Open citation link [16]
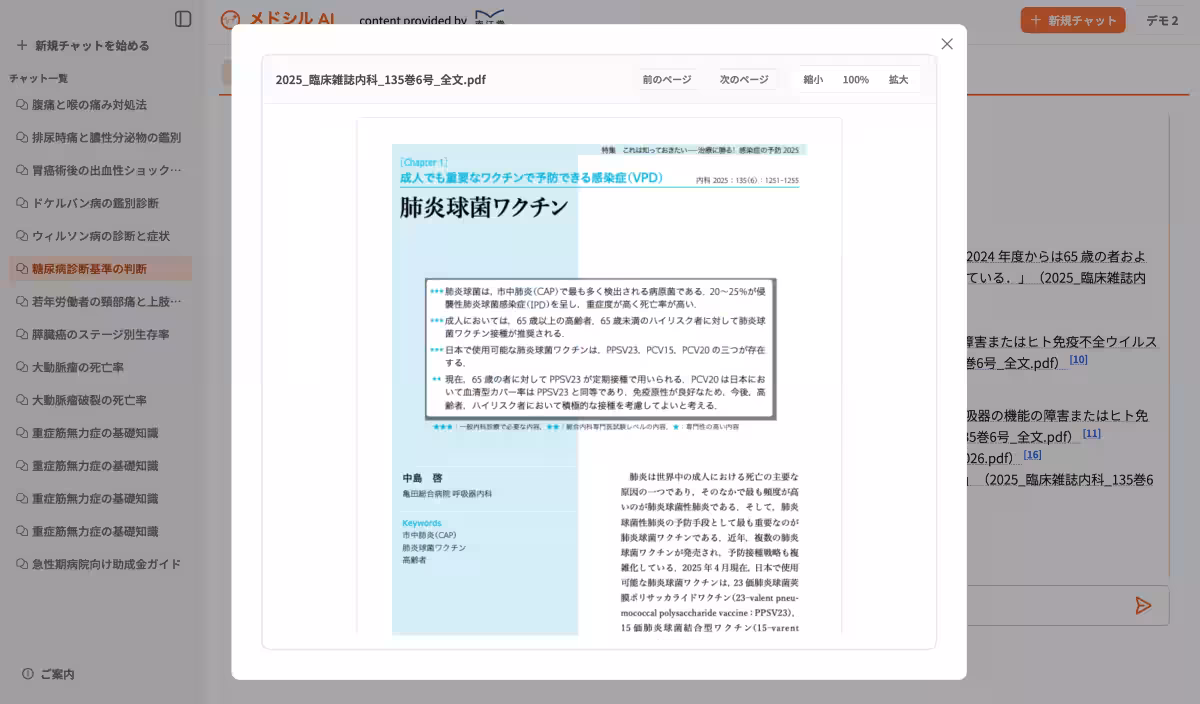 [x=1032, y=454]
